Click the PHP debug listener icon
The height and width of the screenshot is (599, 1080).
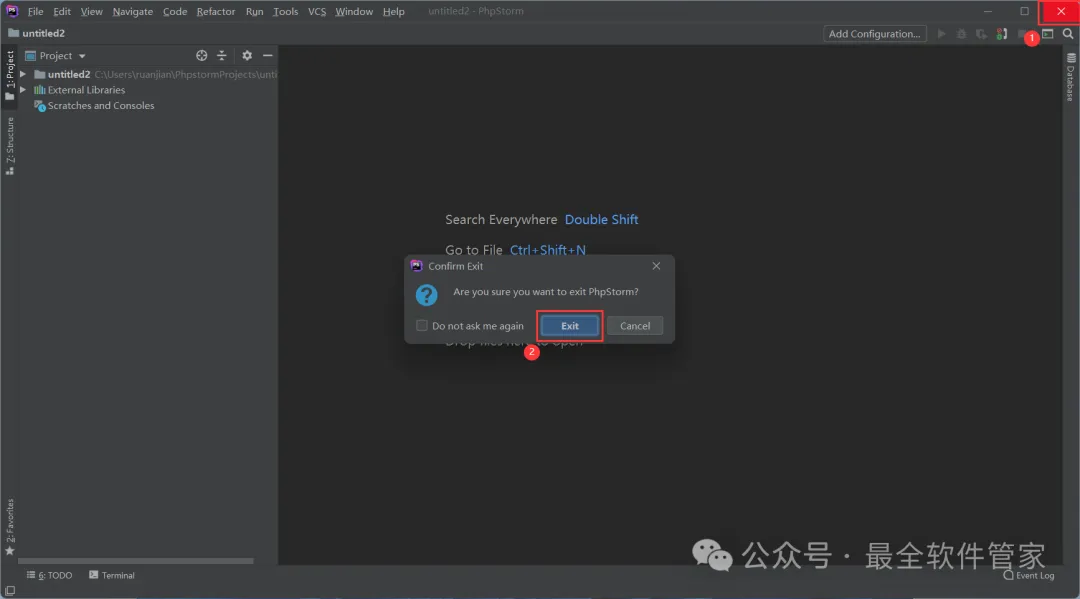click(x=1002, y=33)
